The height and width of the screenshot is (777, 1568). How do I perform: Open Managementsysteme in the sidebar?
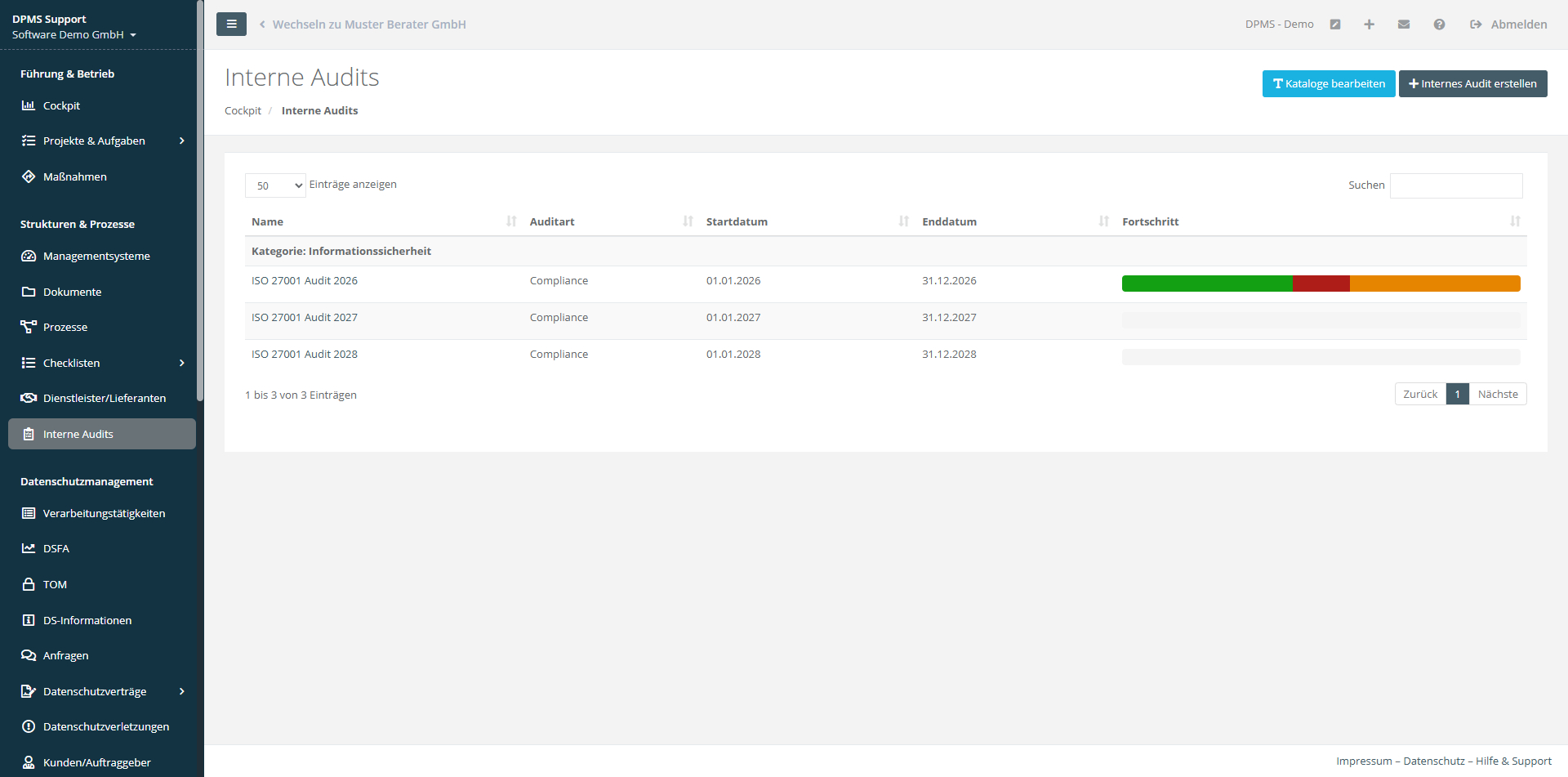click(96, 257)
